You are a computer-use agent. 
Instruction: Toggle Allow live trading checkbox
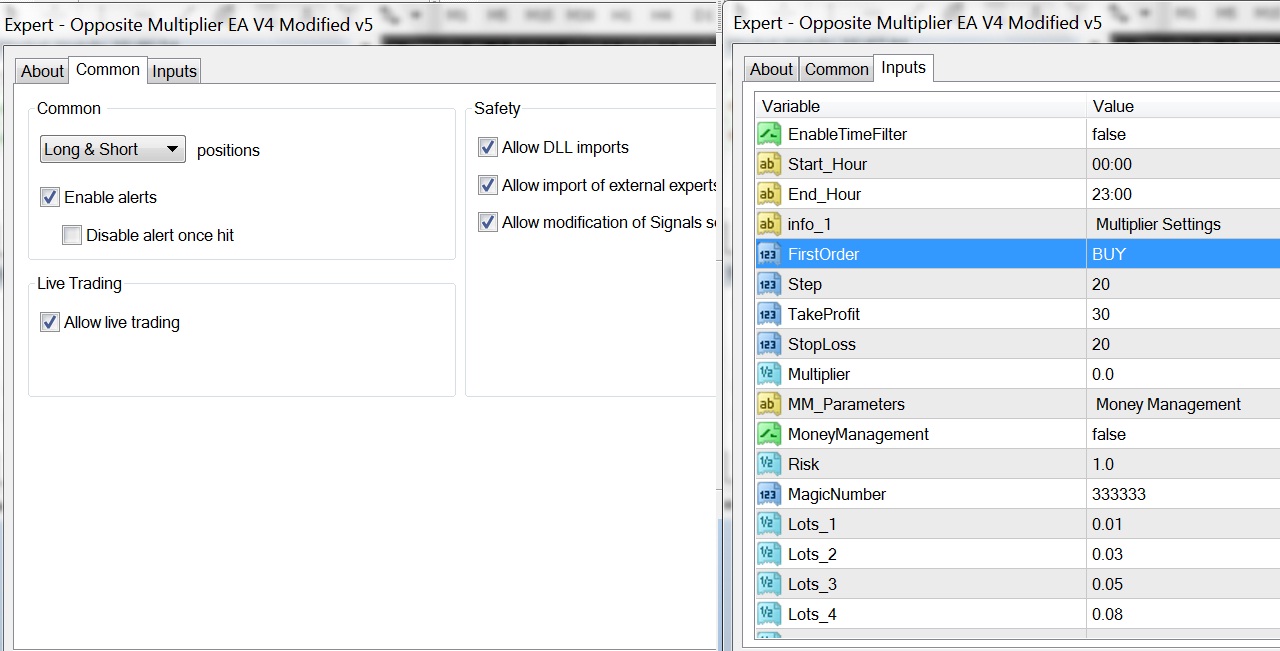(x=50, y=322)
